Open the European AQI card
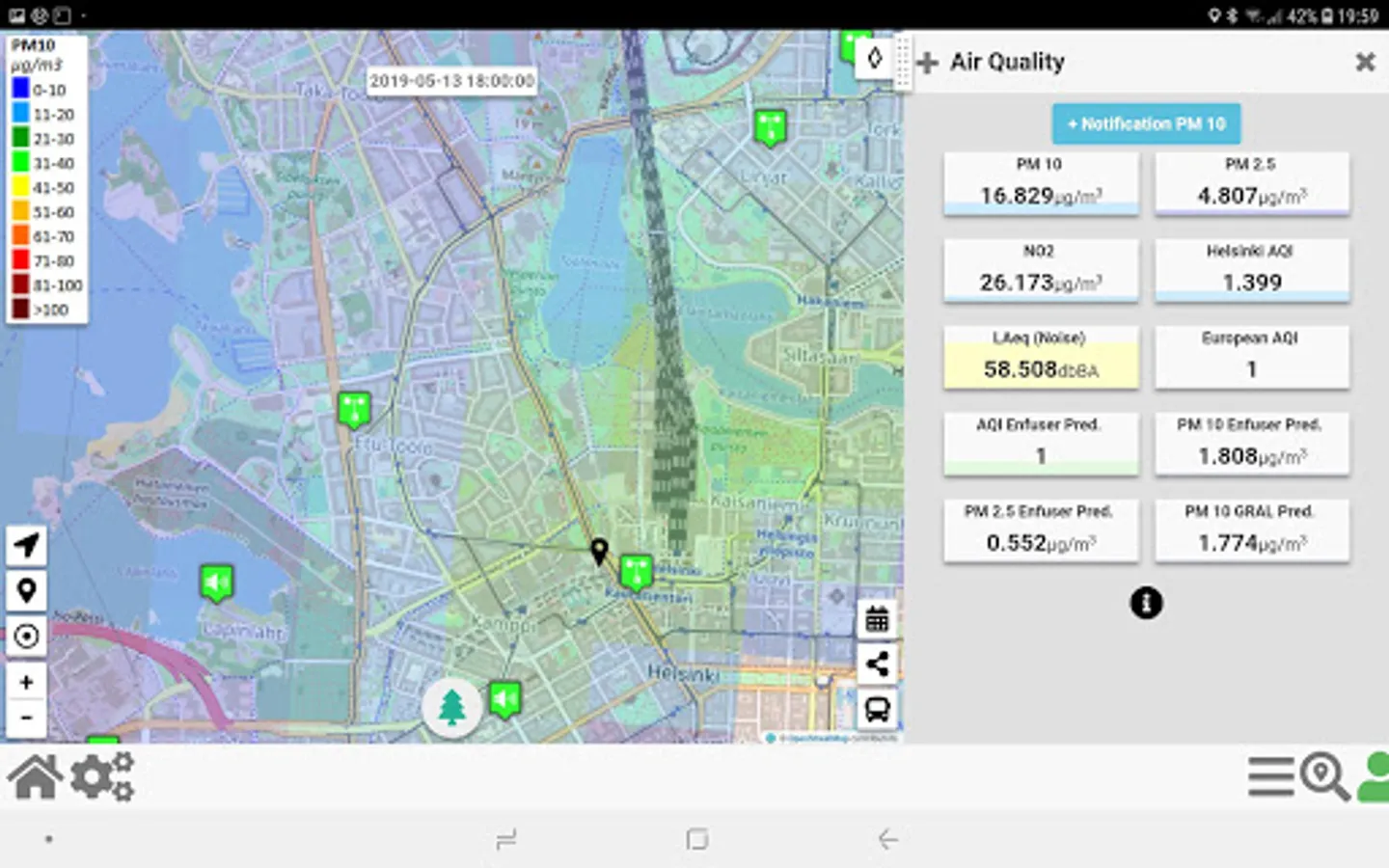1389x868 pixels. coord(1252,357)
